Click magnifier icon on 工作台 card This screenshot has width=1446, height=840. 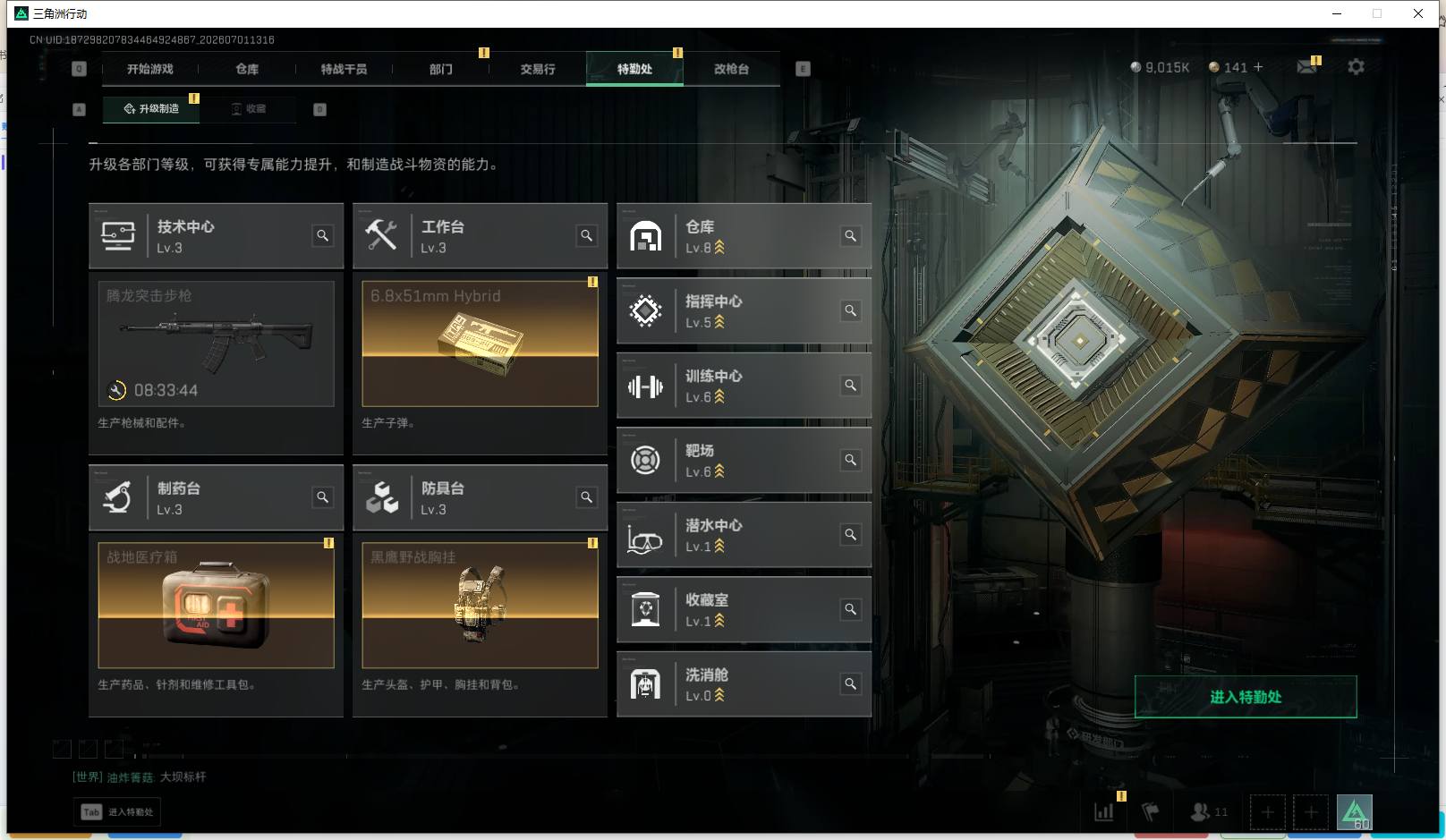coord(586,236)
